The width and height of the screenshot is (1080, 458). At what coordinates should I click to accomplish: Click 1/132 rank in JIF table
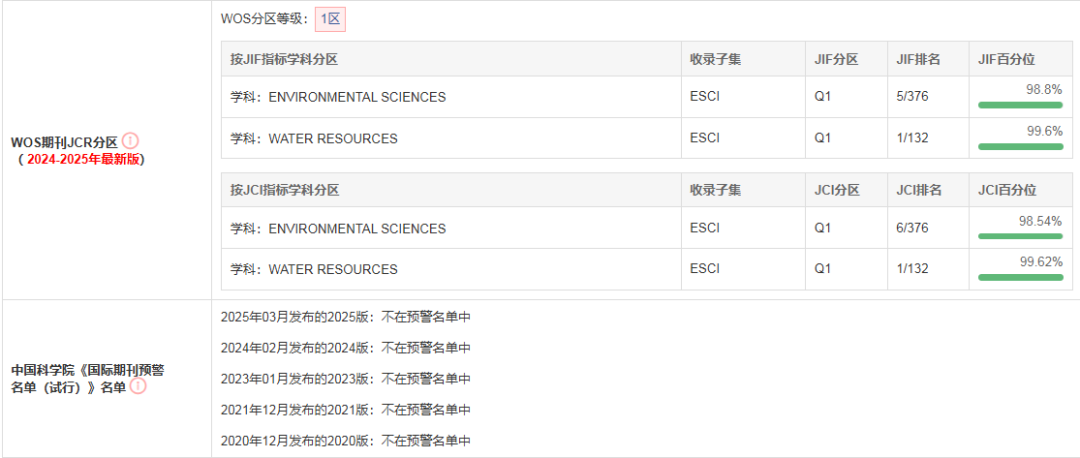pos(912,138)
